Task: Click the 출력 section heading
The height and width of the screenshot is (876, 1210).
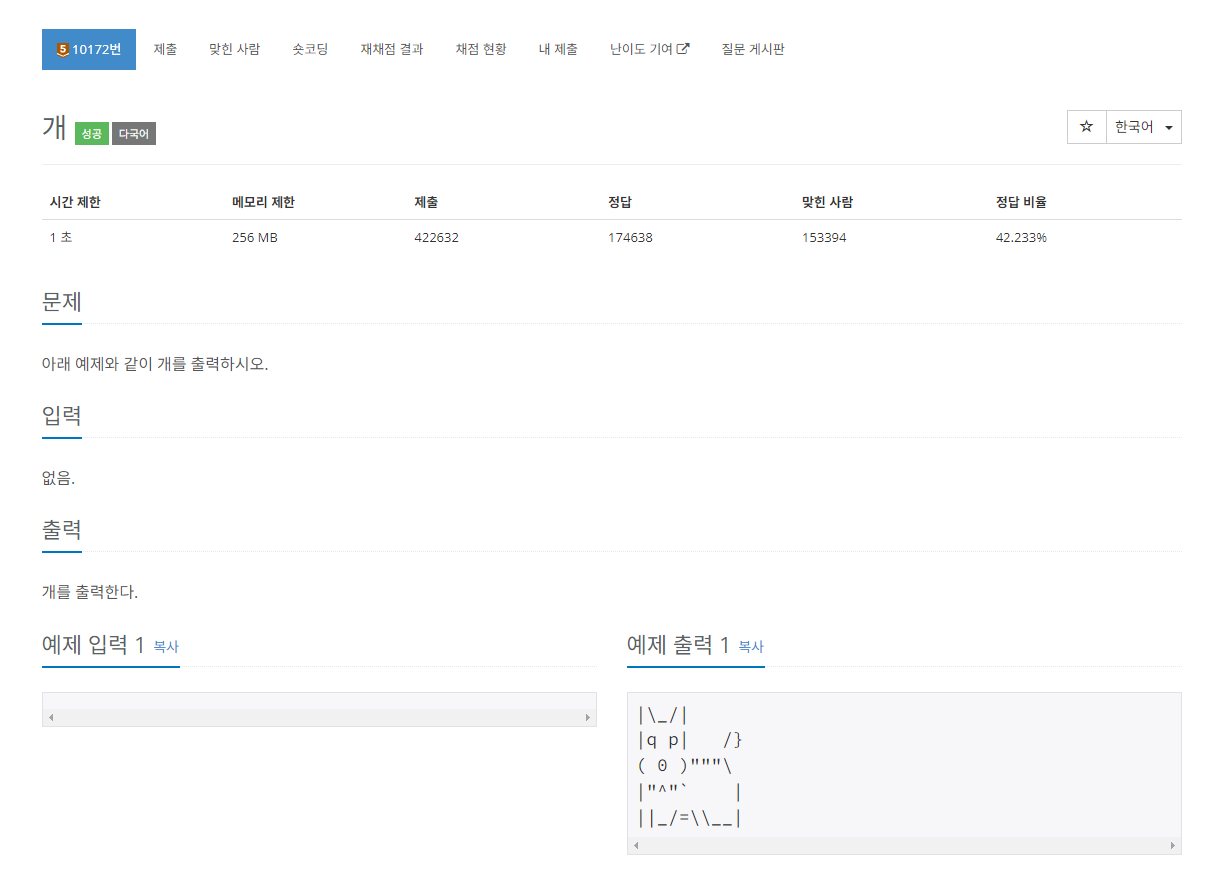Action: point(62,529)
